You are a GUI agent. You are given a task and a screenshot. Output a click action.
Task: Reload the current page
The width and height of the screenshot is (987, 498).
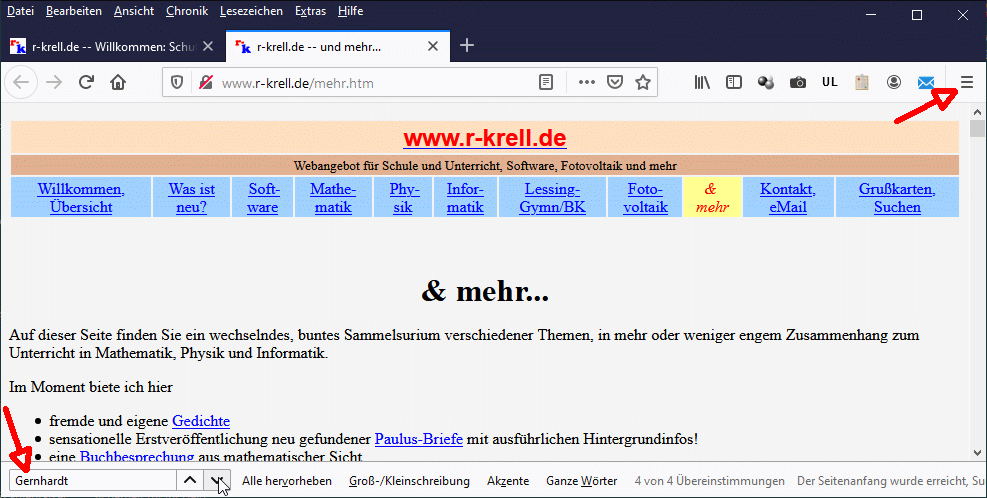click(86, 83)
